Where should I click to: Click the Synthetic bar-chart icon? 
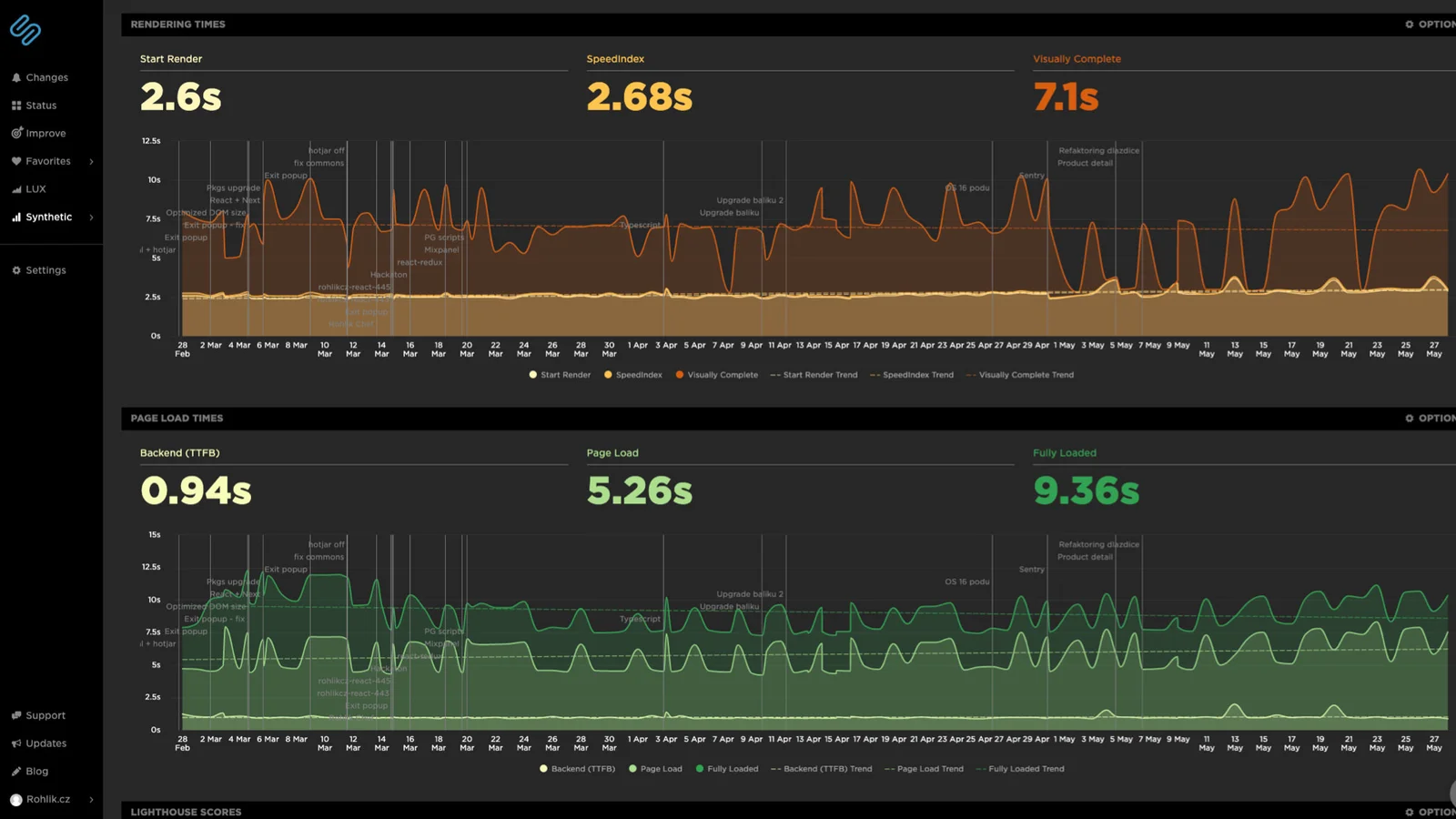(15, 217)
